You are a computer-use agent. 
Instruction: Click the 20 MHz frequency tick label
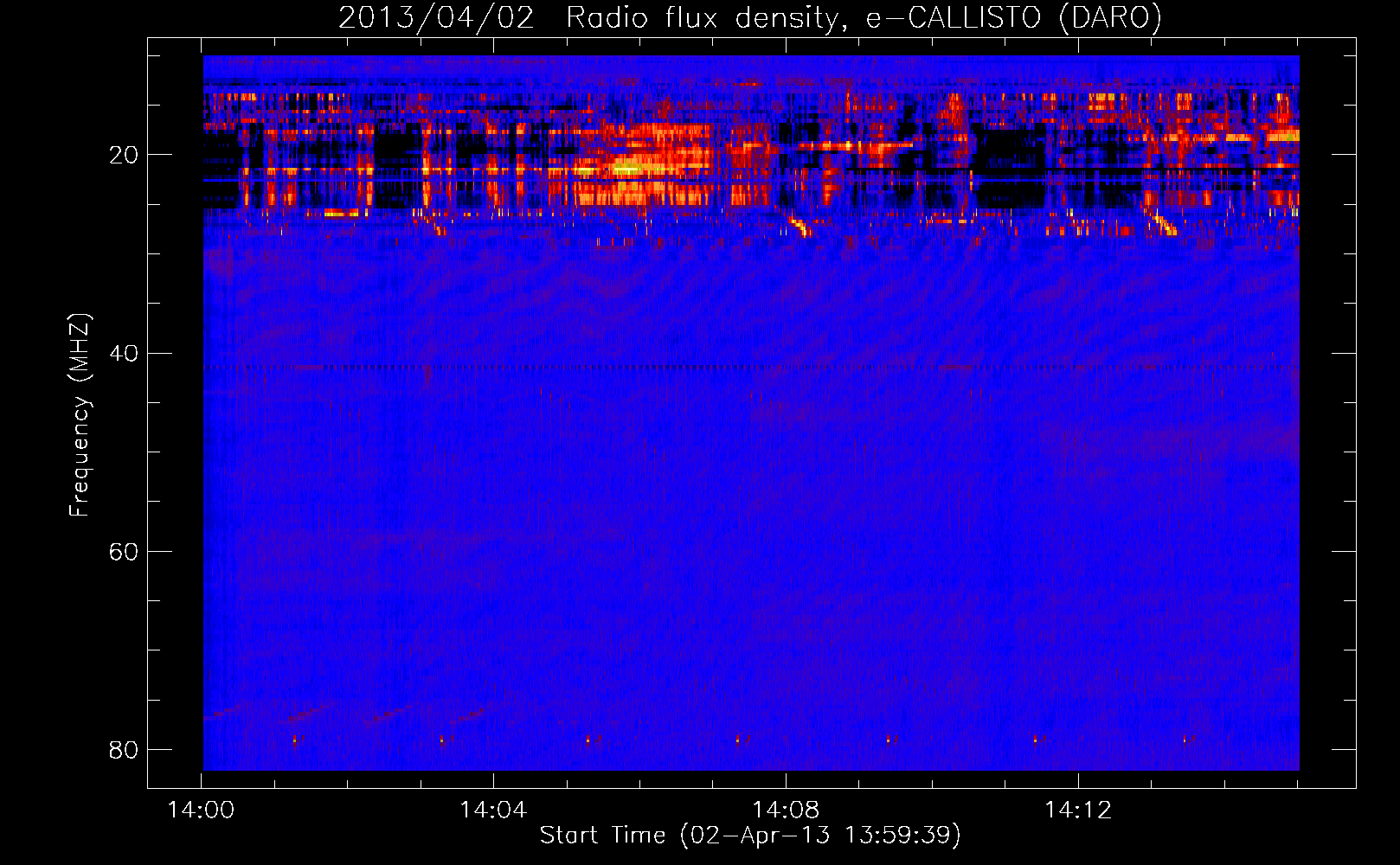[123, 156]
